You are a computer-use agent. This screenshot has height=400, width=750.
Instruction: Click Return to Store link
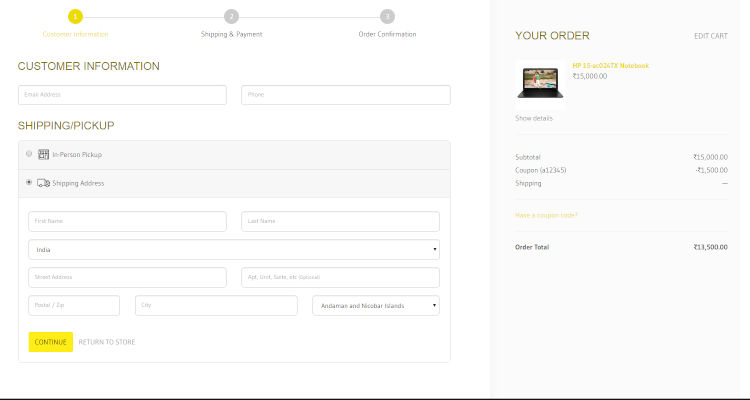(107, 342)
